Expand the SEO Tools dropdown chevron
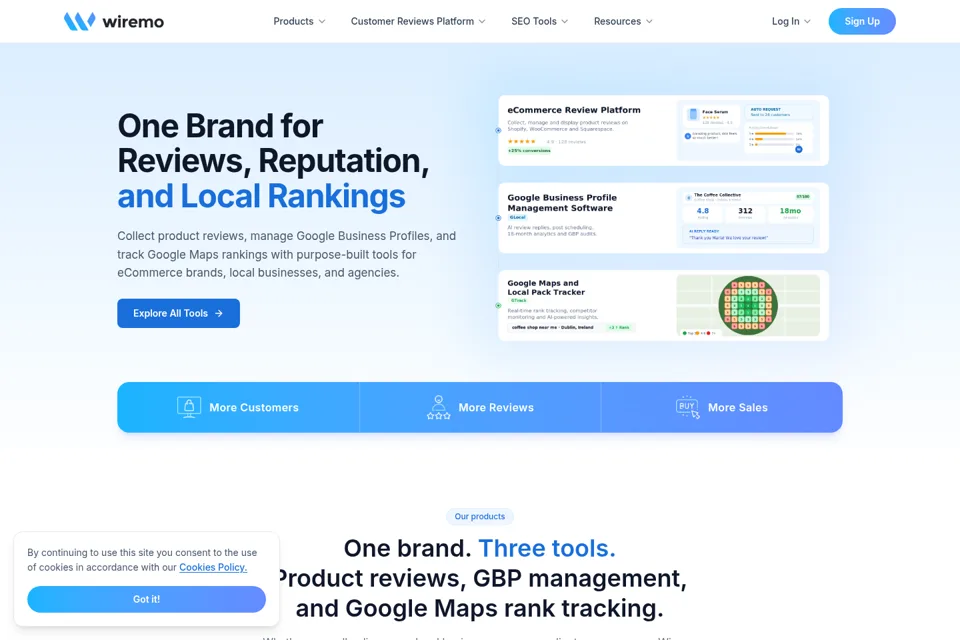 [x=564, y=21]
